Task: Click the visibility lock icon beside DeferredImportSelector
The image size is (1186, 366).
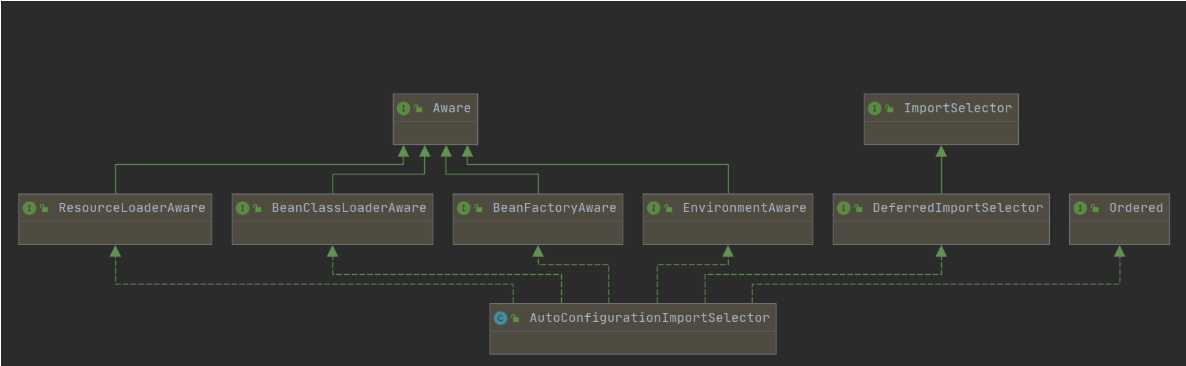Action: pos(858,208)
